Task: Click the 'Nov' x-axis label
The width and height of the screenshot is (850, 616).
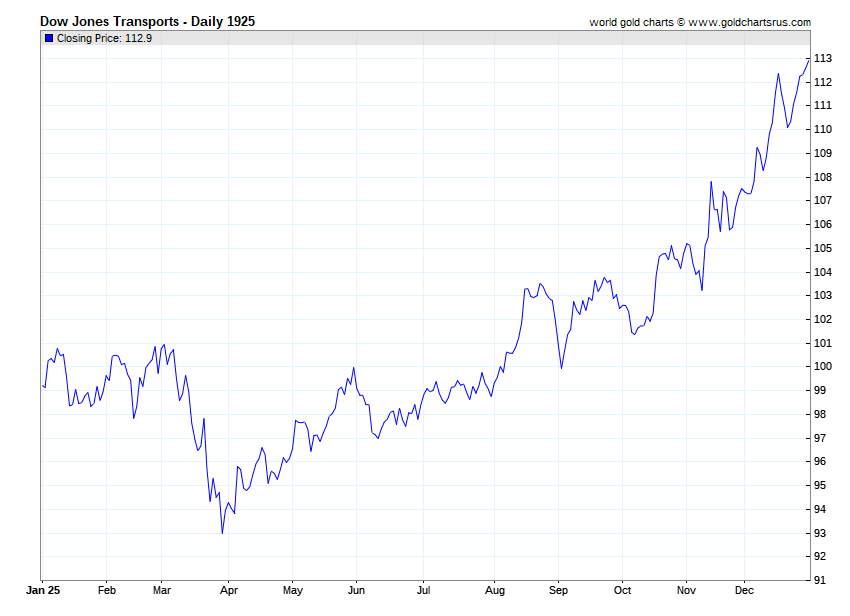Action: (x=686, y=590)
